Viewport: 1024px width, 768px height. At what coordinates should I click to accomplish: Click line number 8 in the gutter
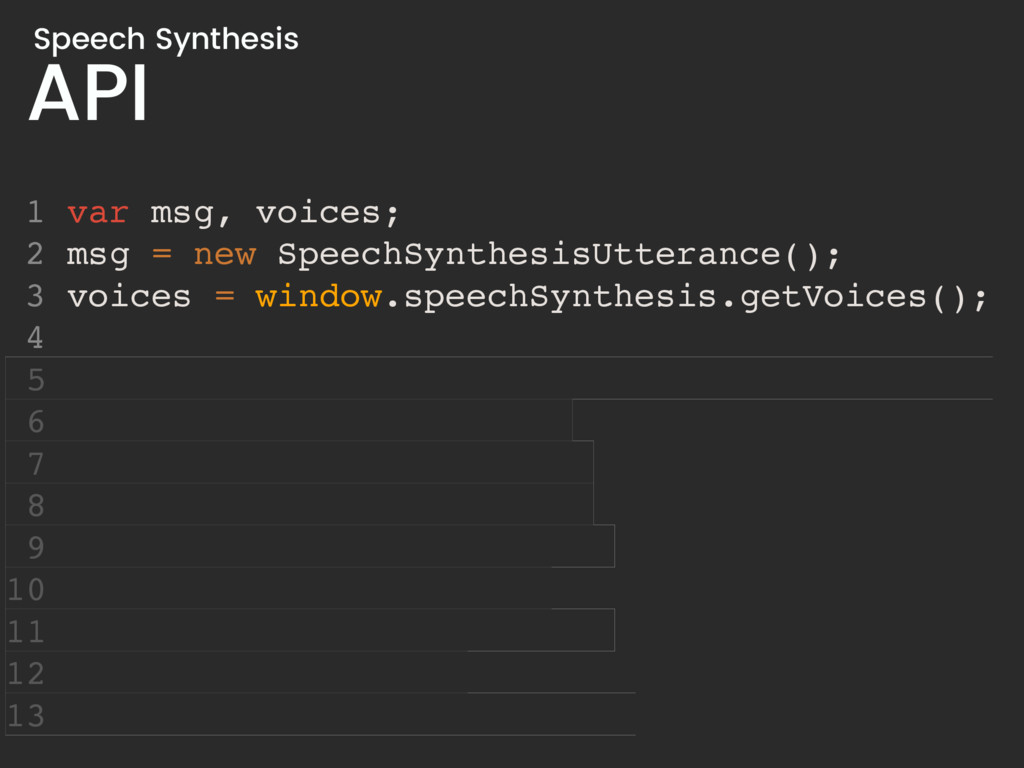35,505
